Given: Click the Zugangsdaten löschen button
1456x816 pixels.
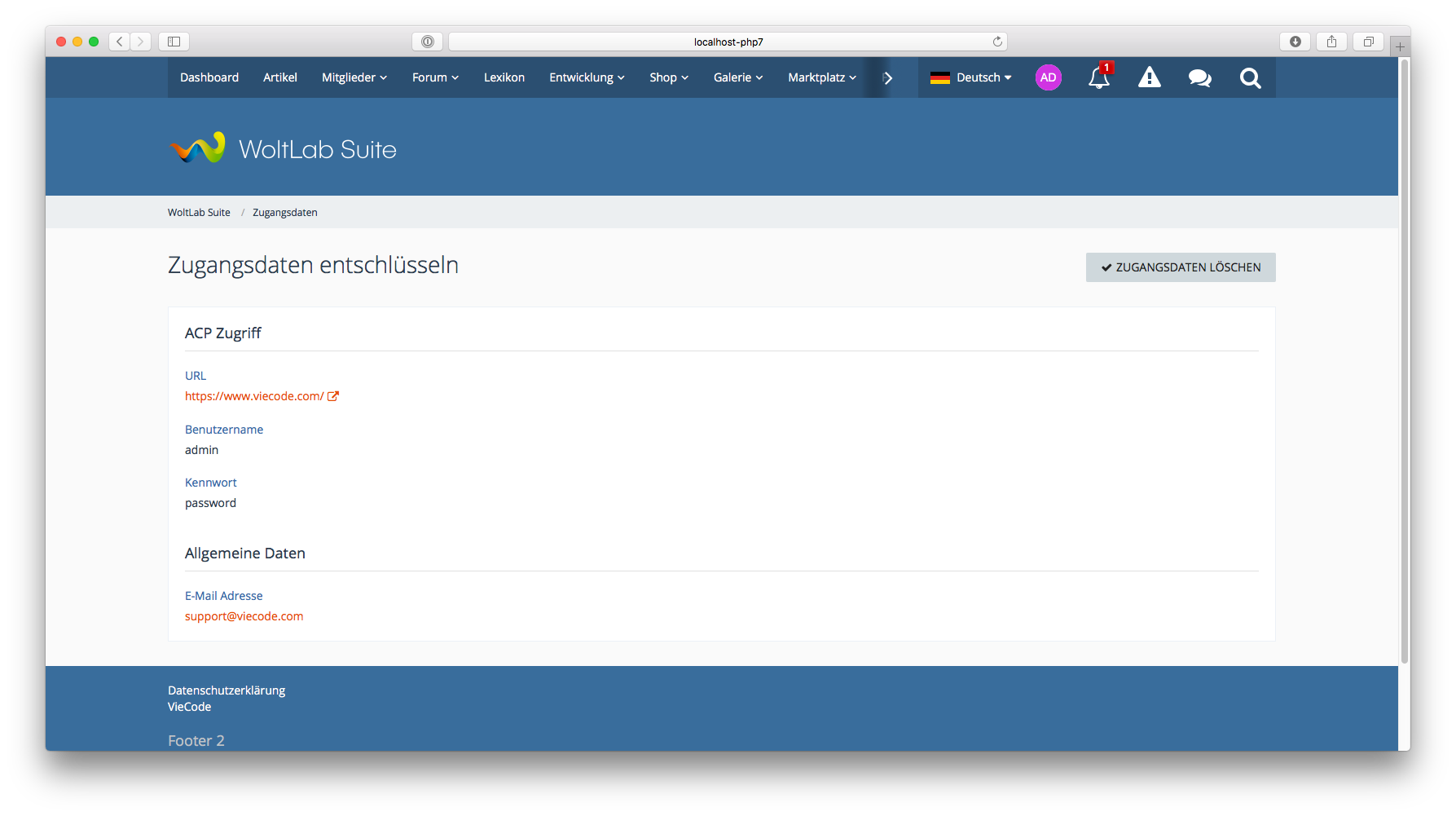Looking at the screenshot, I should click(1180, 267).
